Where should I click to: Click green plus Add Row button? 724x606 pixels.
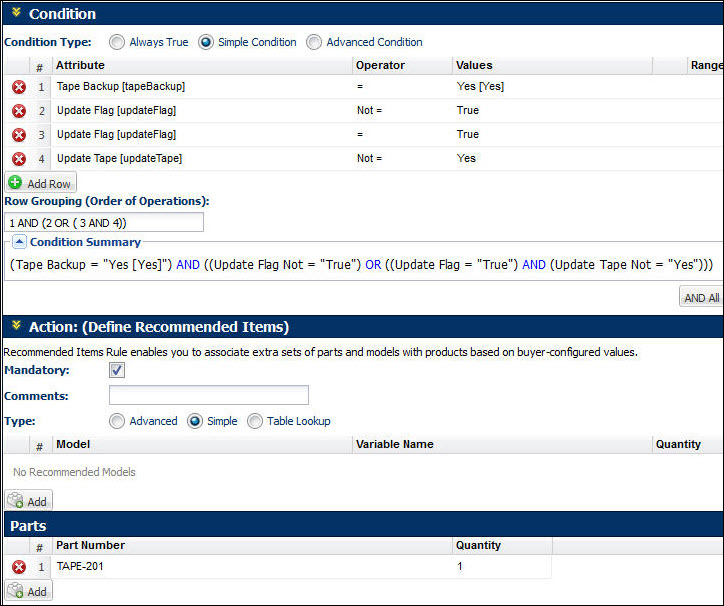click(x=41, y=183)
